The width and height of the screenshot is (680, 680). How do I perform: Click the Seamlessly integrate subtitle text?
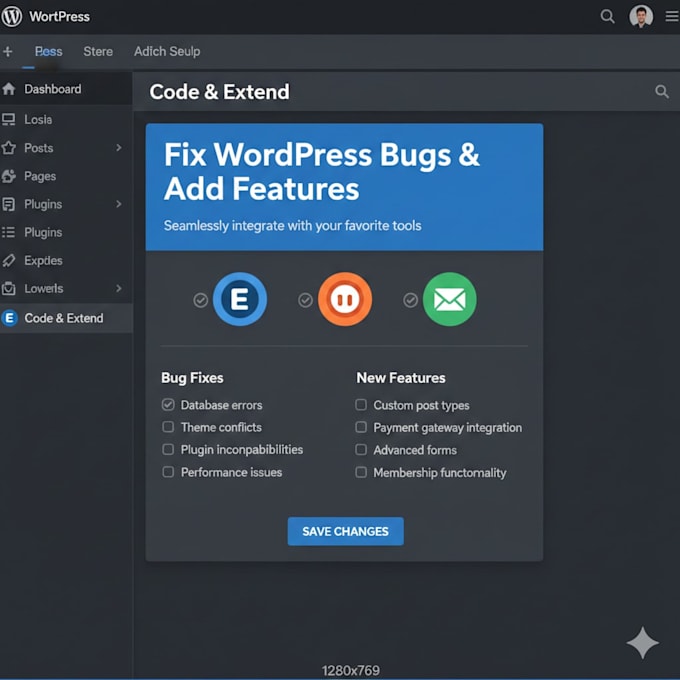pos(293,226)
